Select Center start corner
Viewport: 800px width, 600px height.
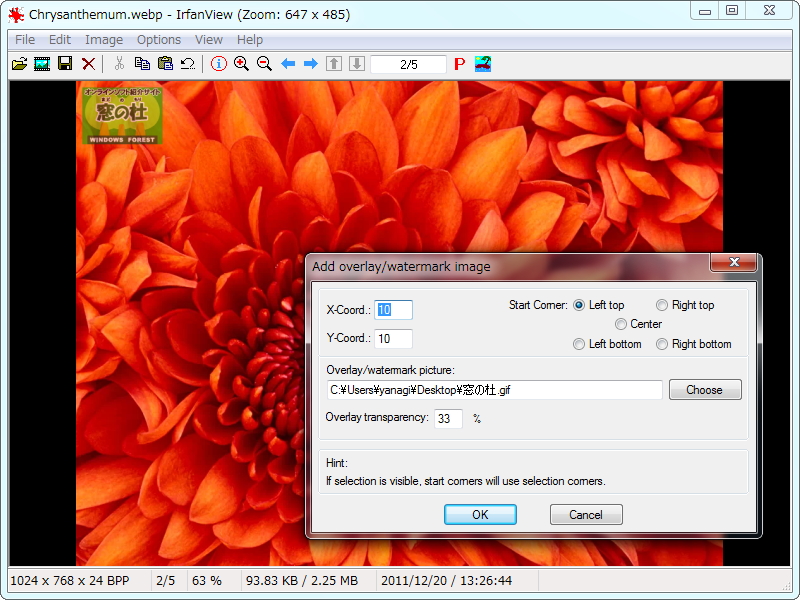coord(620,324)
